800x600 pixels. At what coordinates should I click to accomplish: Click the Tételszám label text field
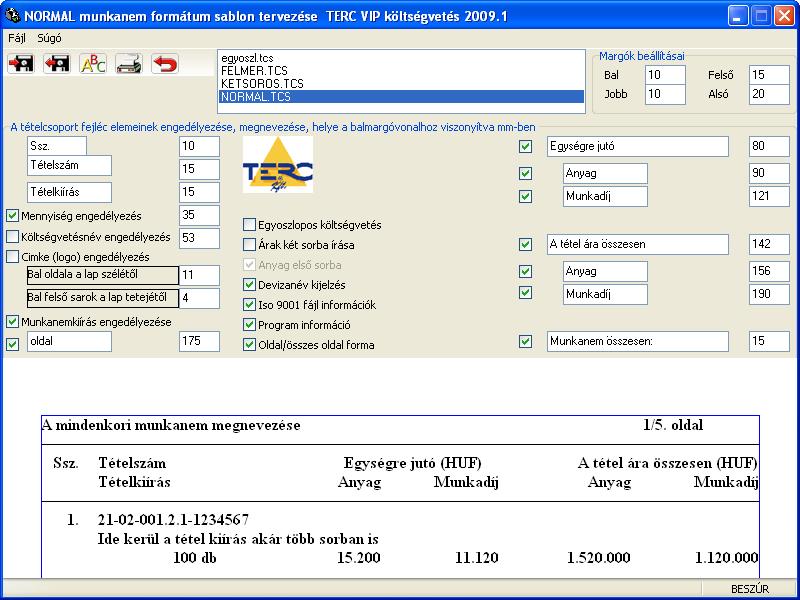(69, 166)
